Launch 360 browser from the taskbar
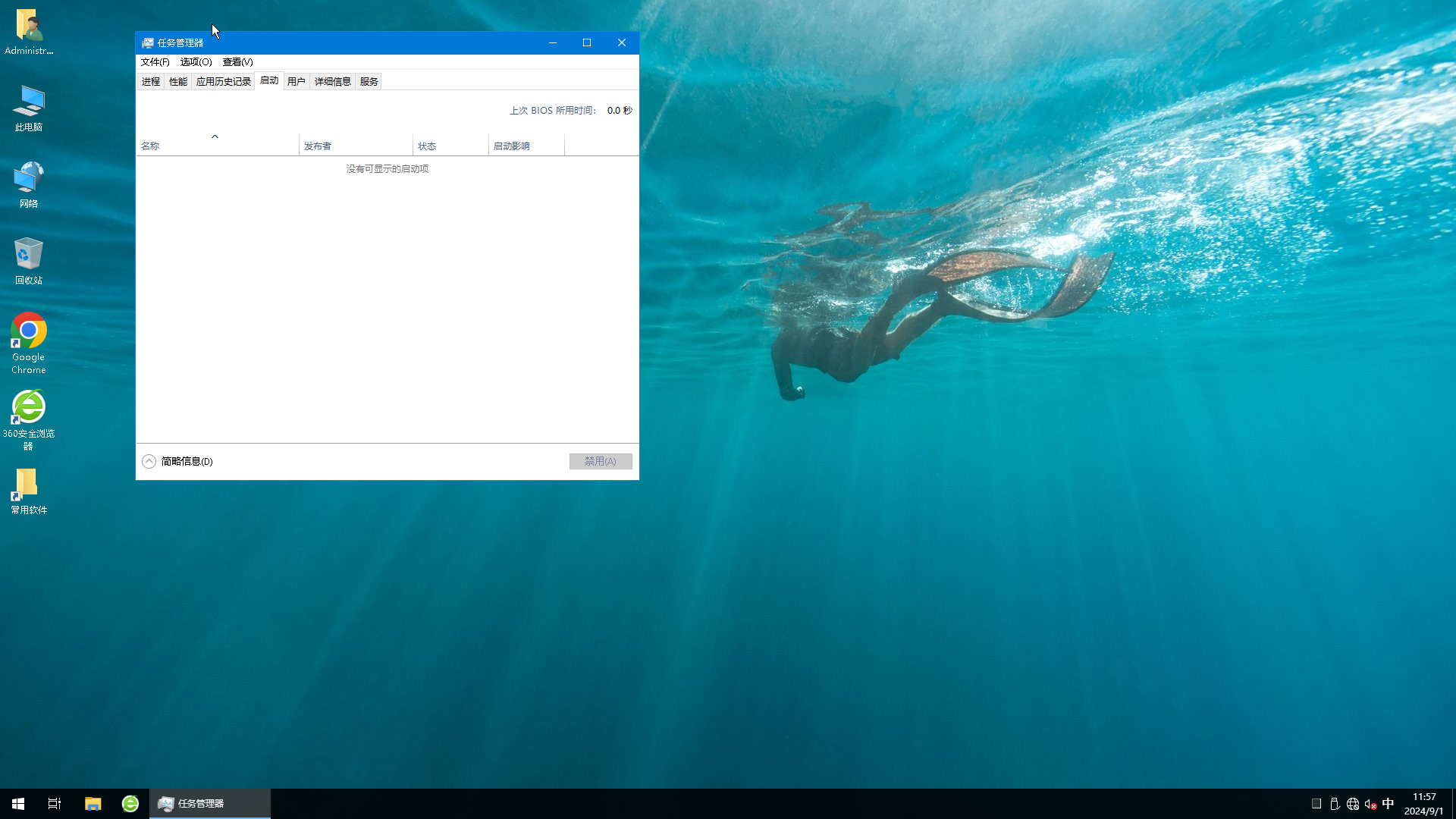 click(130, 804)
